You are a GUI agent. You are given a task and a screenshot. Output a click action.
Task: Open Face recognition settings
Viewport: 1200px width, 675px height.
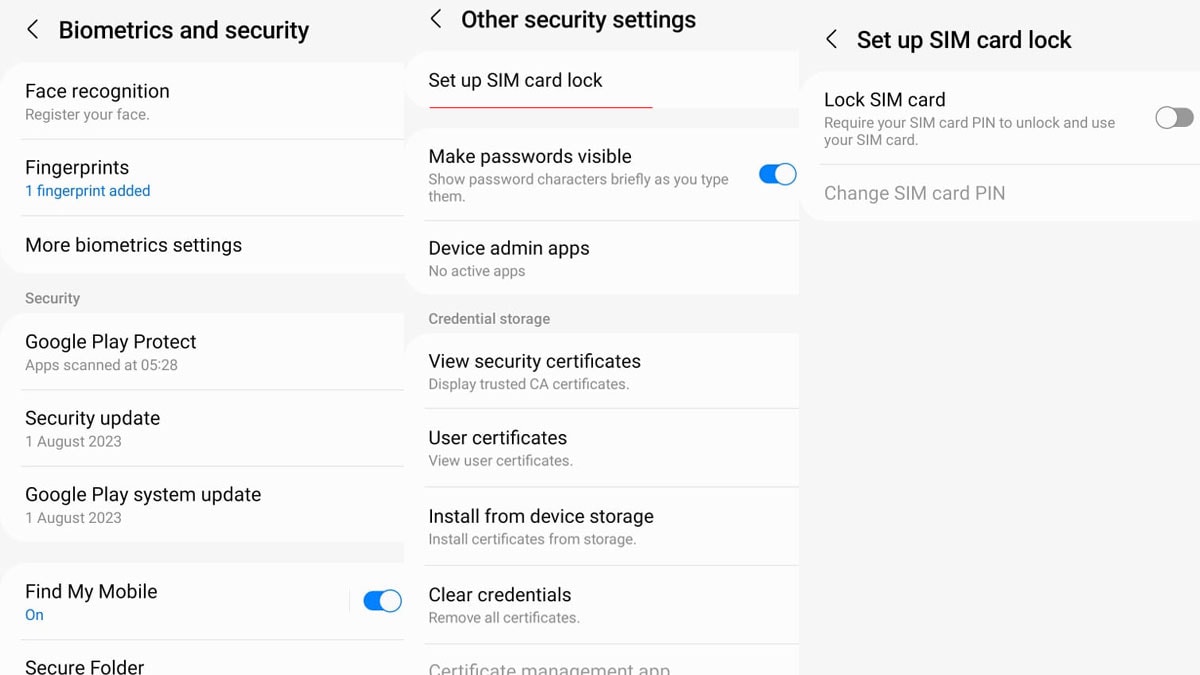click(204, 101)
